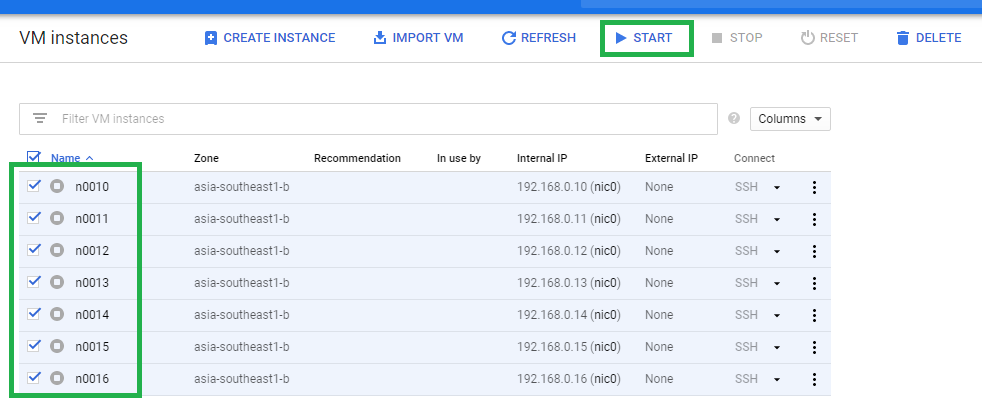Expand the SSH dropdown arrow for n0011
Screen dimensions: 982x411
777,220
